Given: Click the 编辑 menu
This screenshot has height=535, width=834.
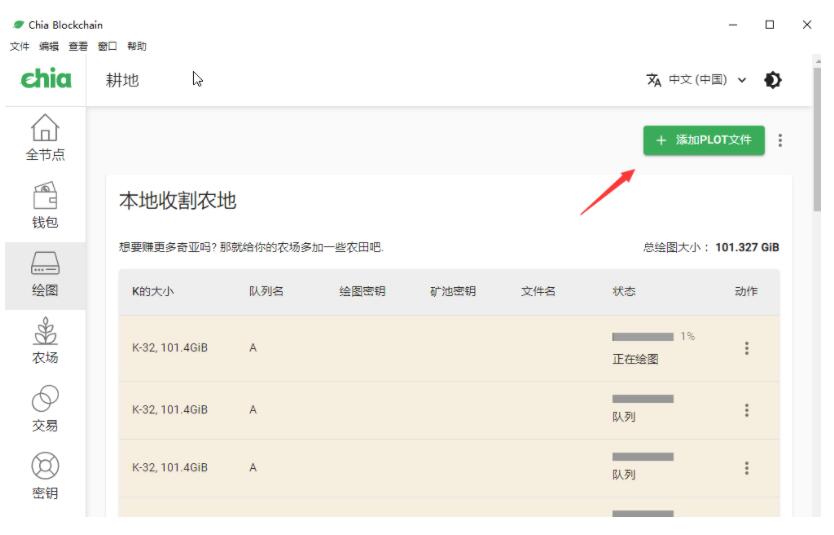Looking at the screenshot, I should click(48, 46).
